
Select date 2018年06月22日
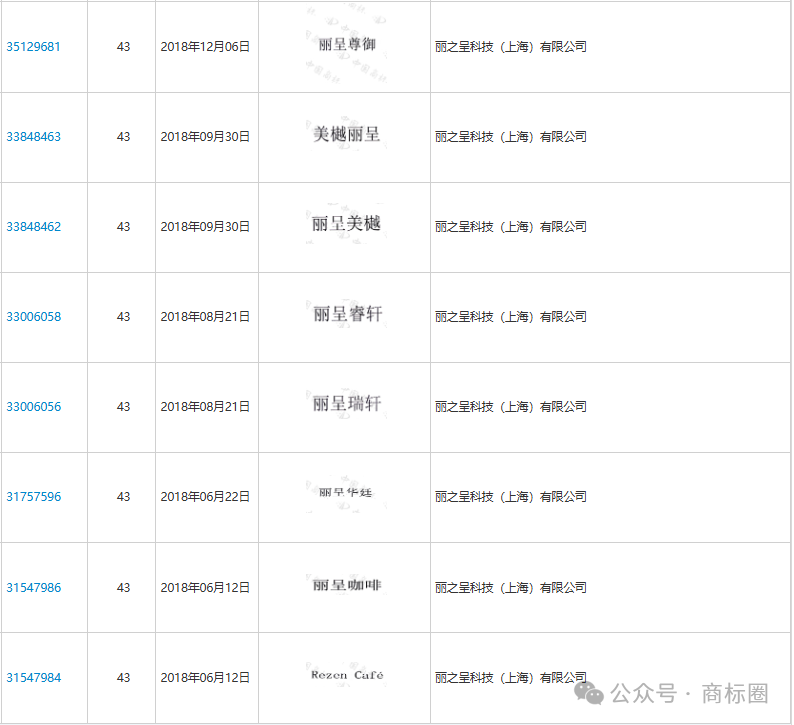(x=205, y=497)
